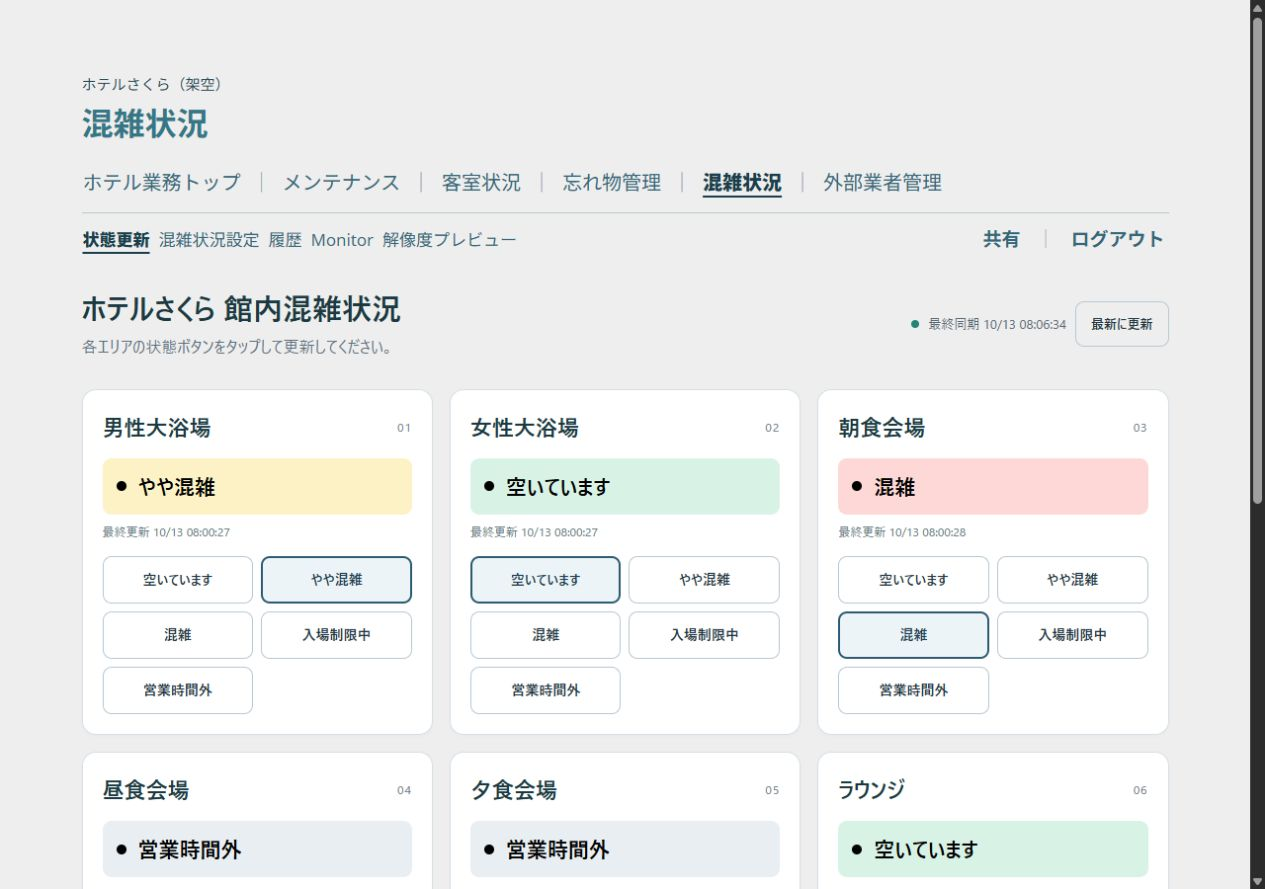Viewport: 1265px width, 889px height.
Task: Set 朝食会場 to 営業時間外
Action: 913,690
